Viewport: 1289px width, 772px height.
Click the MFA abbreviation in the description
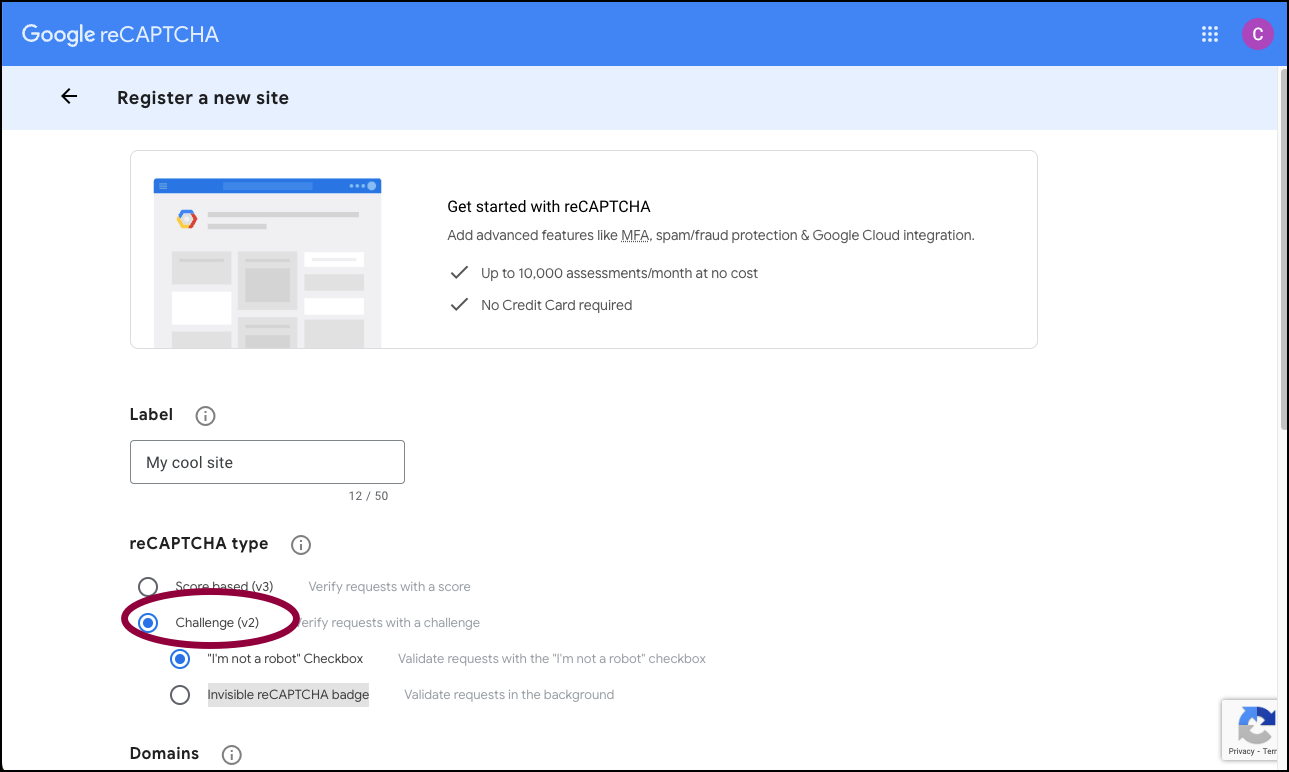pos(634,236)
